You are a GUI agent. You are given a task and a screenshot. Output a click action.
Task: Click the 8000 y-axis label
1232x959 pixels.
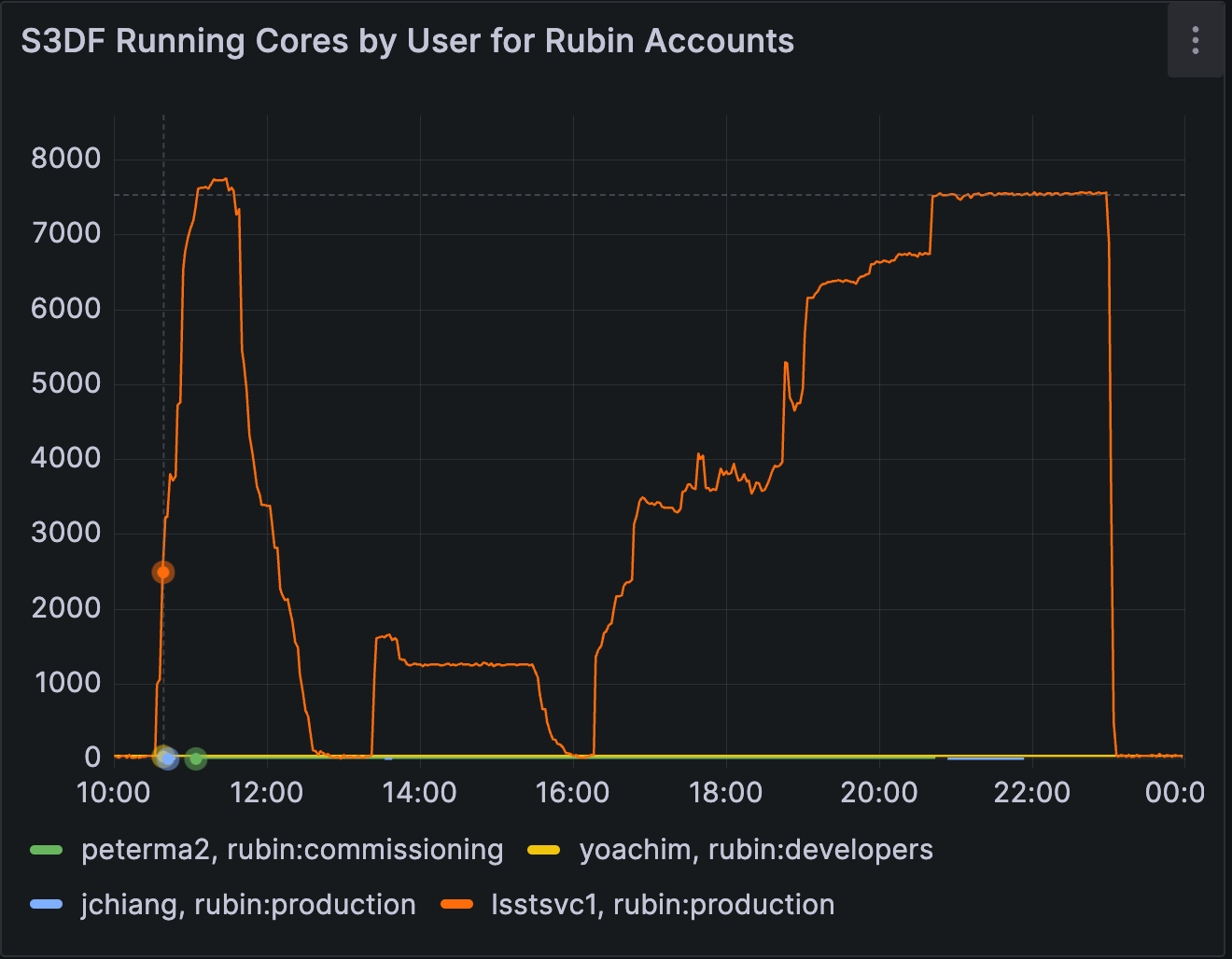[65, 159]
